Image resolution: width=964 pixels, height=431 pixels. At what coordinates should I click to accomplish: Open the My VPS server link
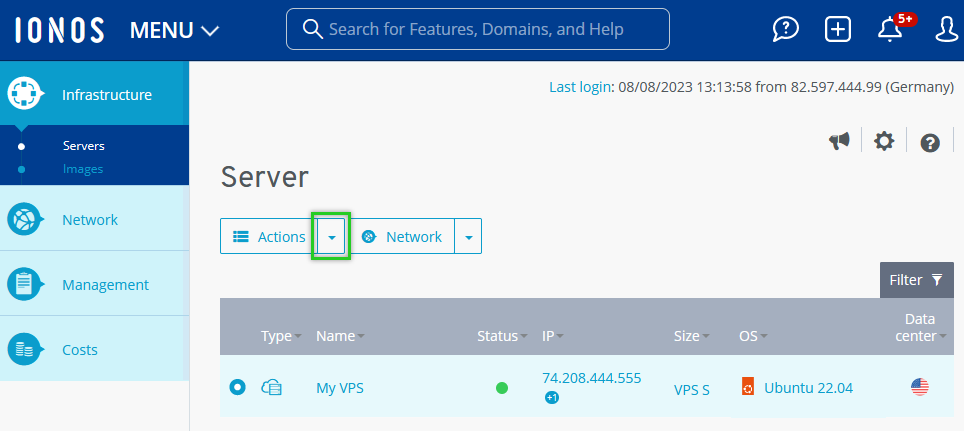pyautogui.click(x=340, y=388)
